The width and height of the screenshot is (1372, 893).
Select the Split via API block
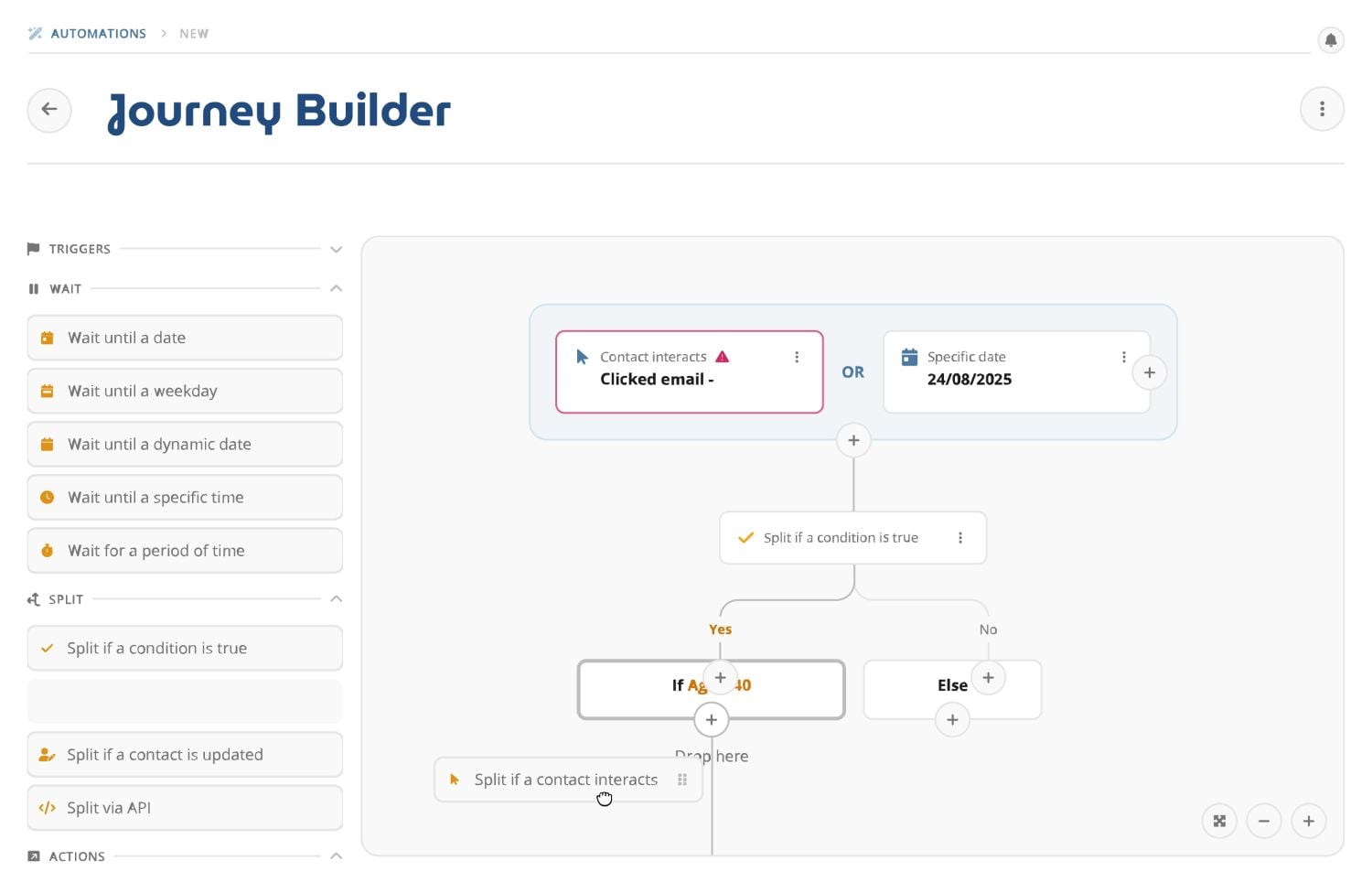pyautogui.click(x=185, y=808)
